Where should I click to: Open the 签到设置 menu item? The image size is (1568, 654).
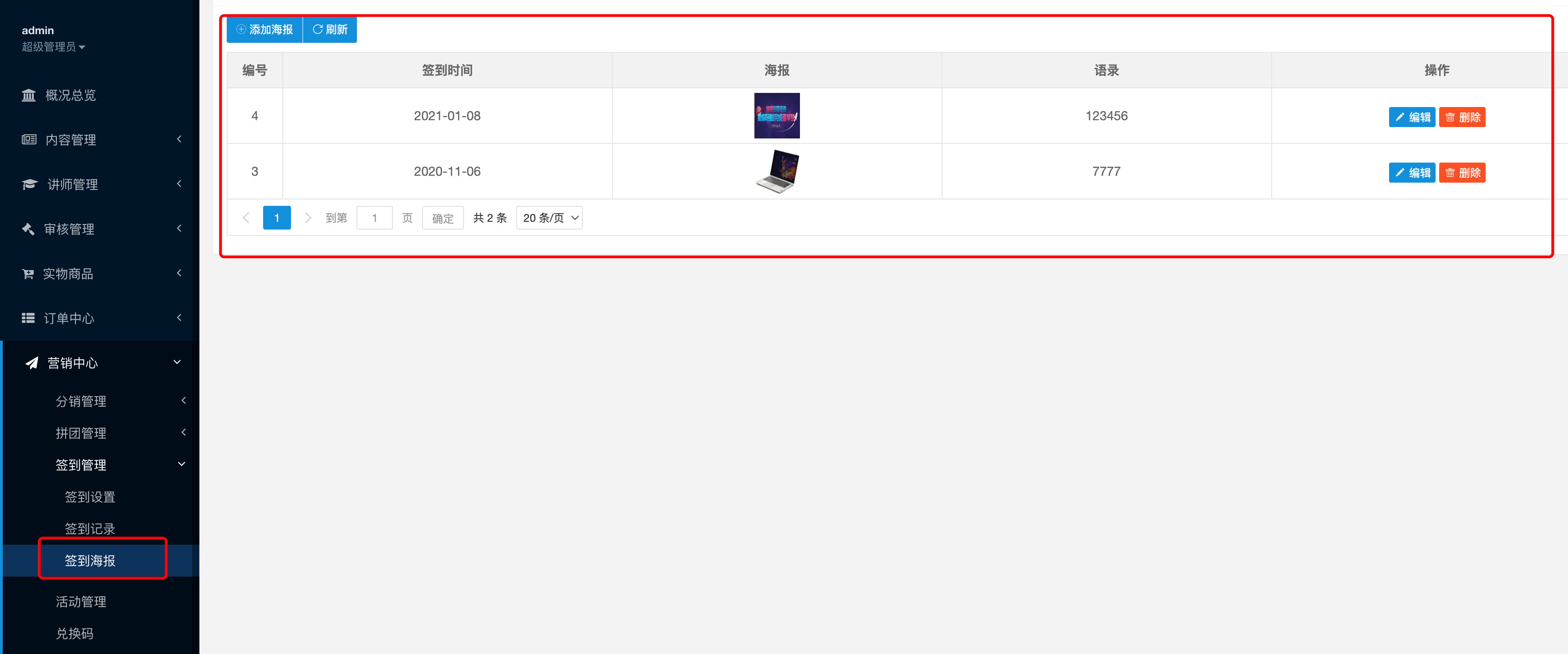(x=90, y=497)
